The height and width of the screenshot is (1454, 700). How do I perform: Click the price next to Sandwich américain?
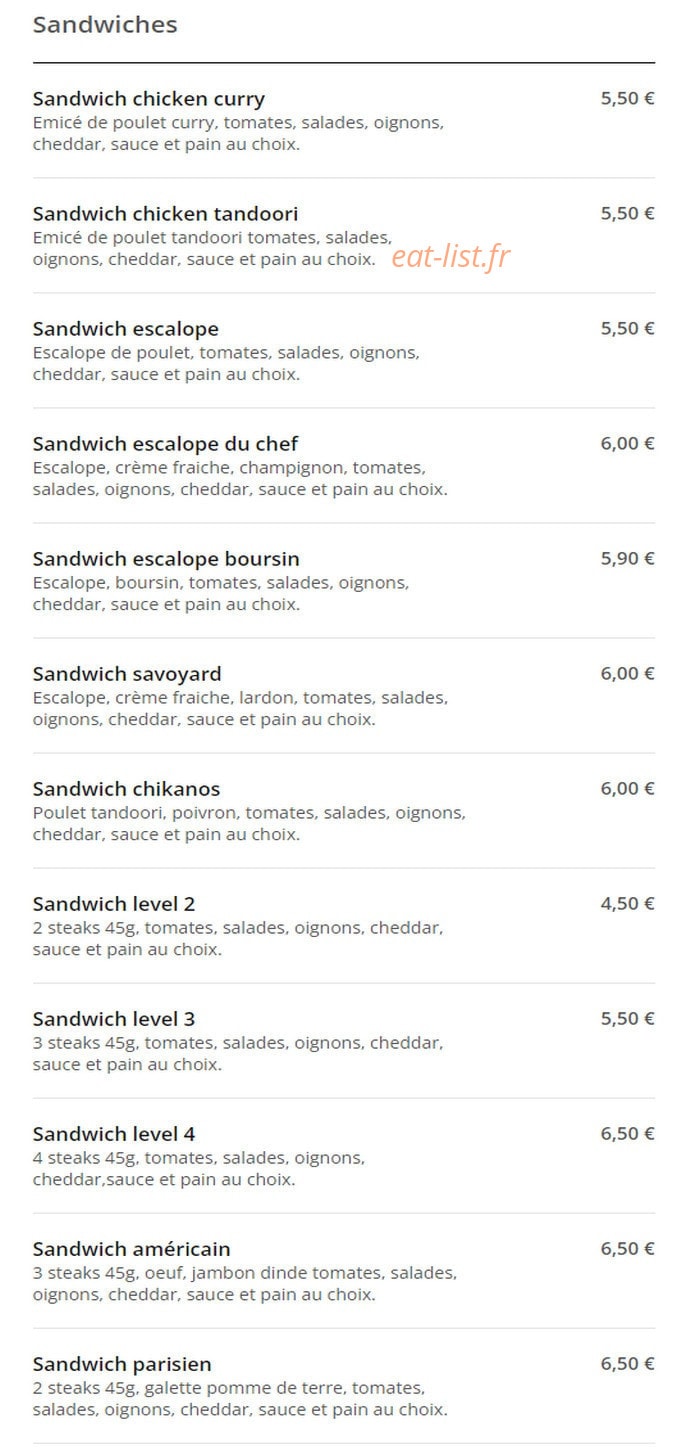627,1248
